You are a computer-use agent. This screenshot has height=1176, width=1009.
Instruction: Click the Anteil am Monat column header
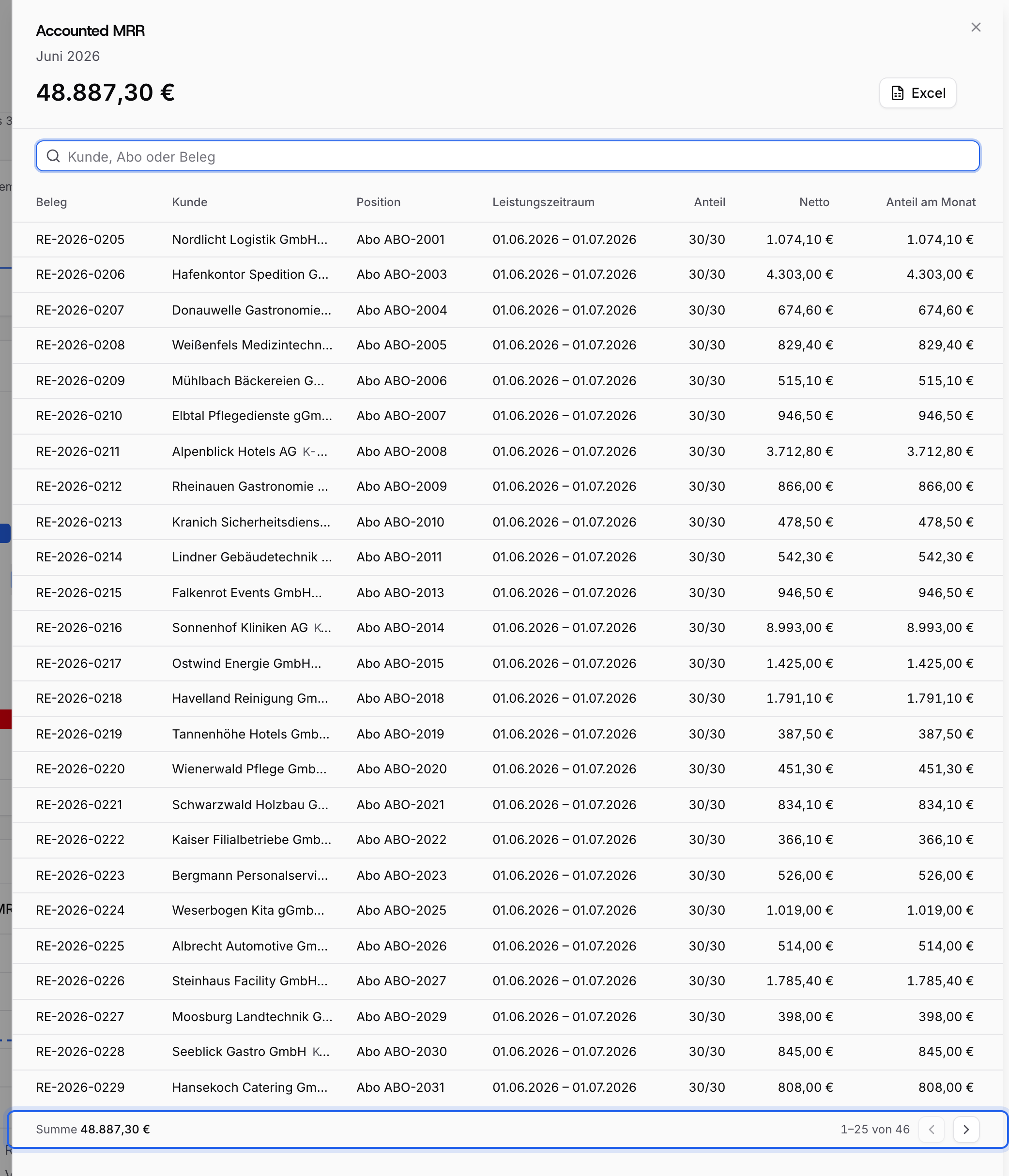(x=931, y=202)
